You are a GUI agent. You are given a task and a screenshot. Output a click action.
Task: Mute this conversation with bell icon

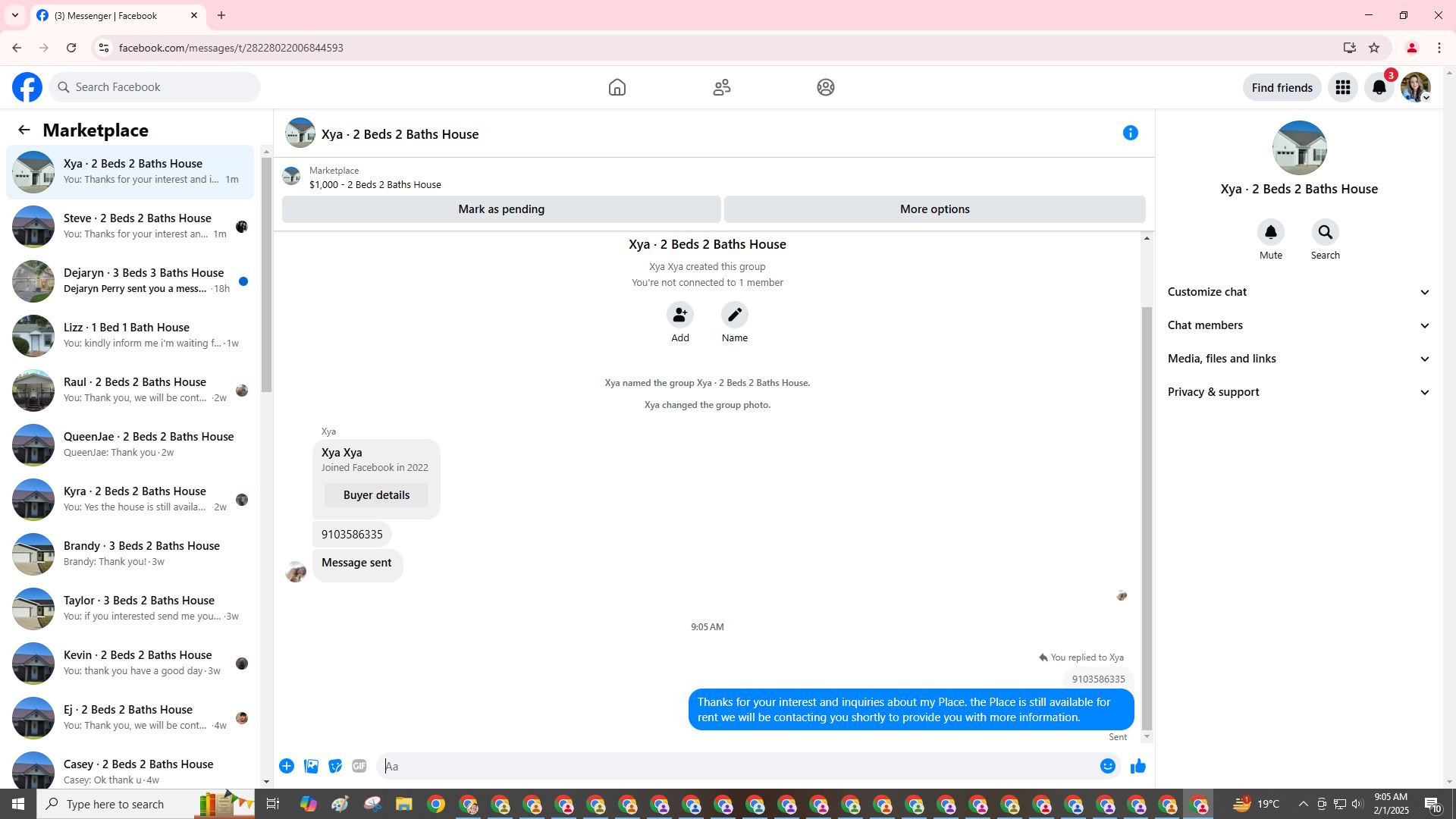click(x=1270, y=233)
